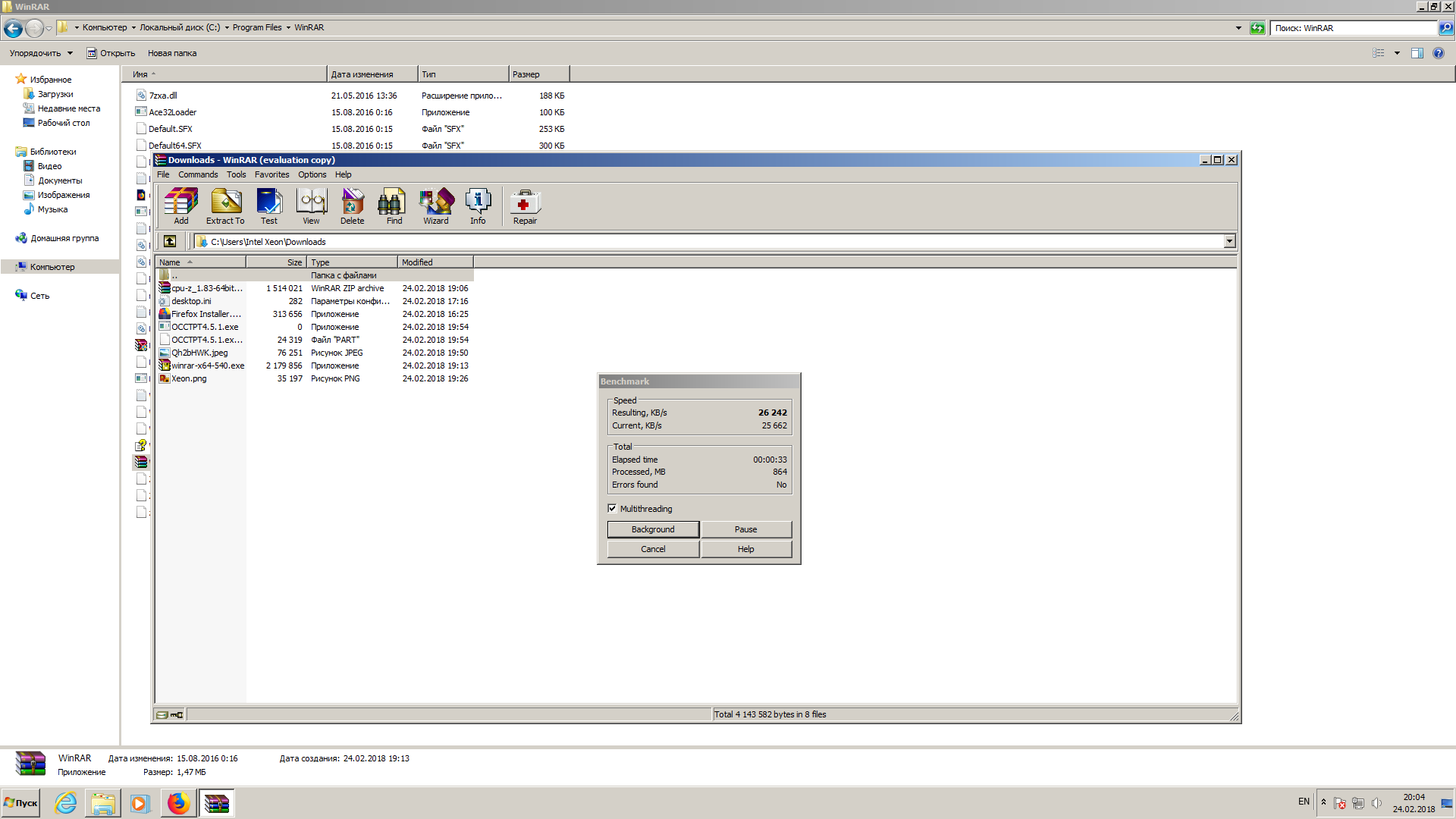Launch the Wizard toolbar icon
Viewport: 1456px width, 819px height.
(436, 206)
